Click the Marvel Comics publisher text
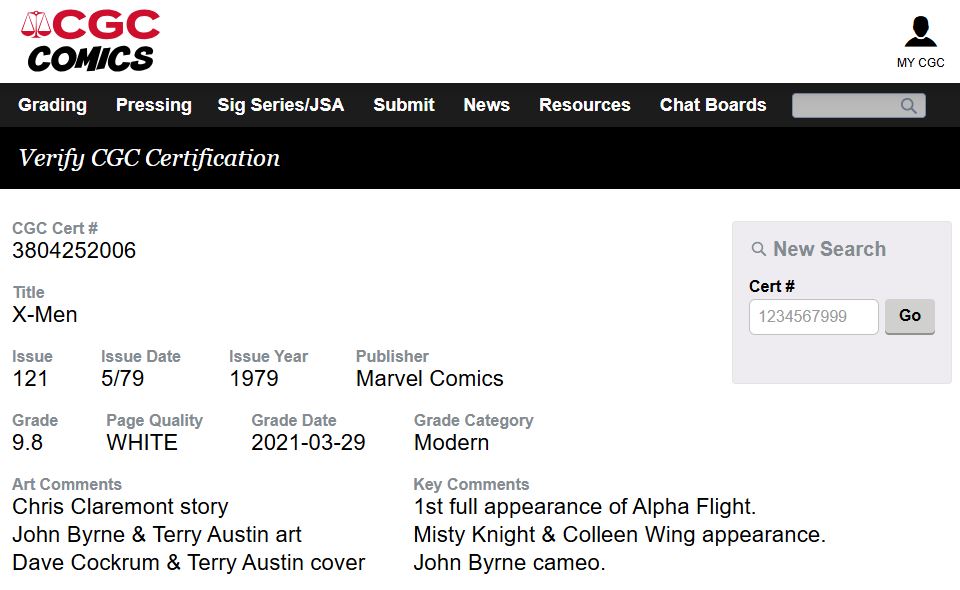Image resolution: width=960 pixels, height=590 pixels. [429, 379]
